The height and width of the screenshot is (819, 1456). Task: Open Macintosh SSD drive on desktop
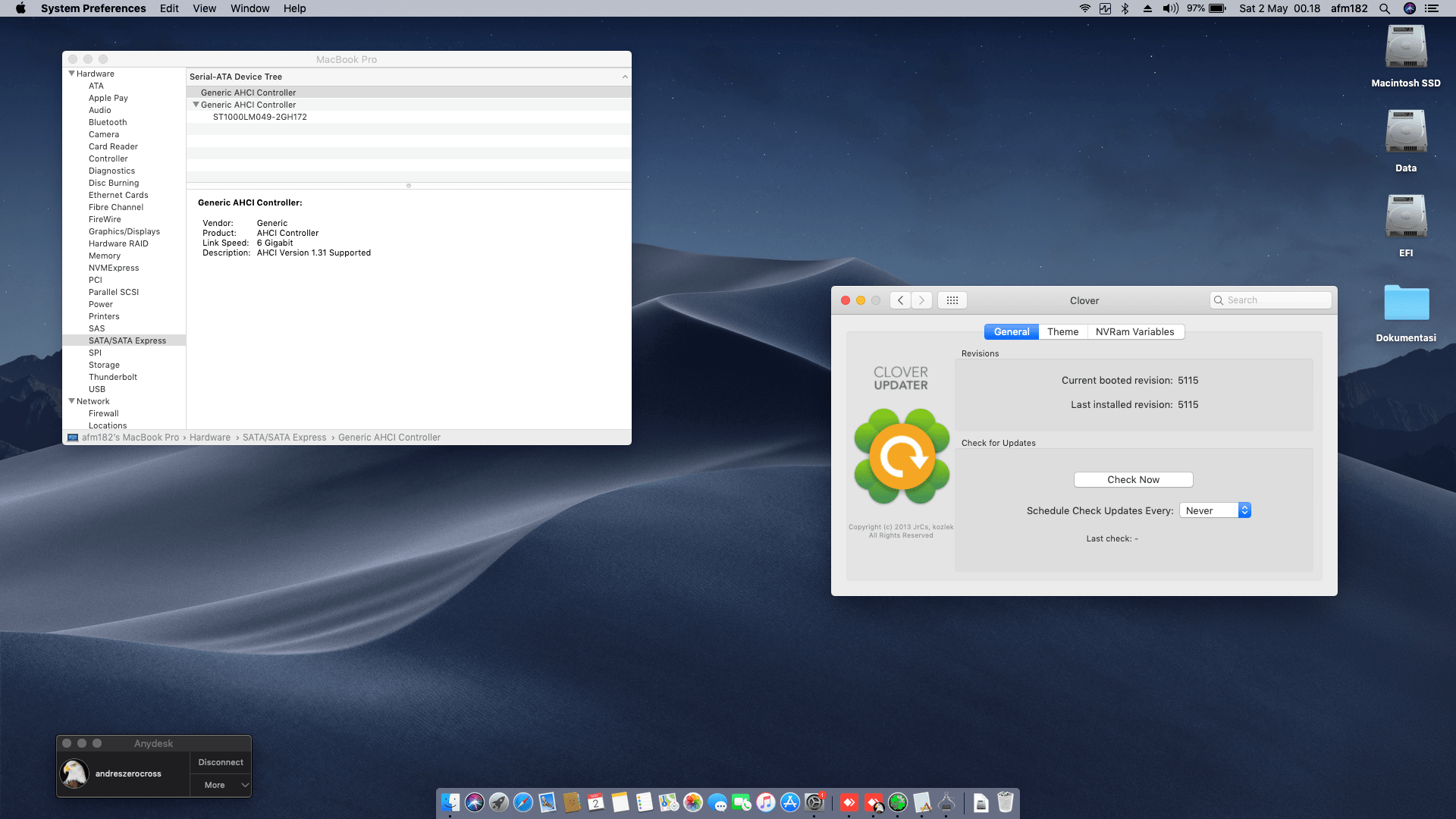(x=1406, y=48)
